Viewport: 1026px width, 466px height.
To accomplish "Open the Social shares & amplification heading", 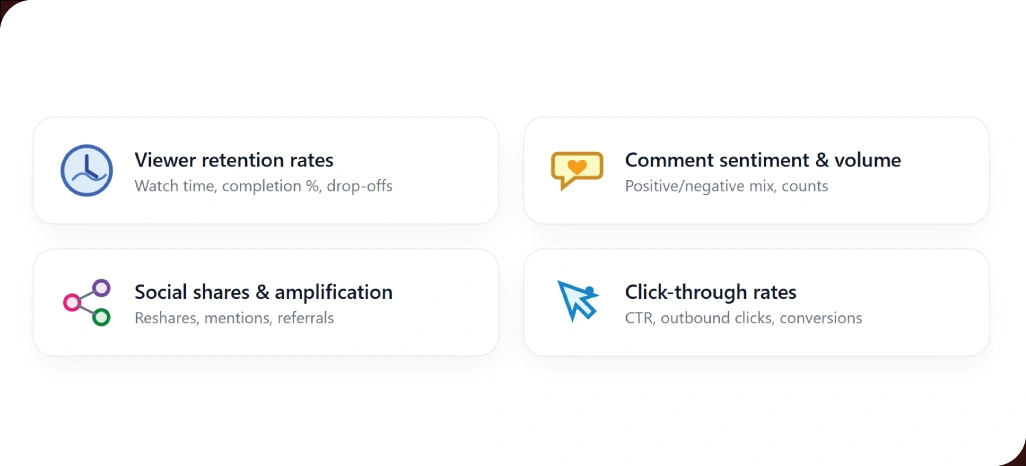I will coord(263,292).
